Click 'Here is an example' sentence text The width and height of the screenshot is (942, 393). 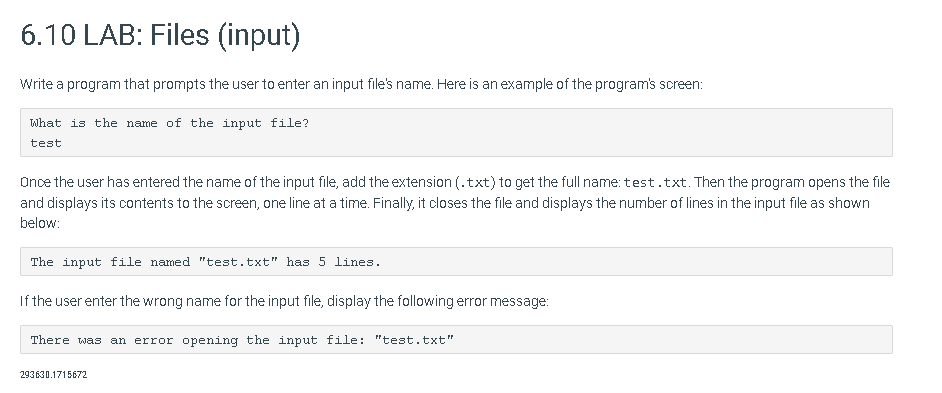coord(570,84)
